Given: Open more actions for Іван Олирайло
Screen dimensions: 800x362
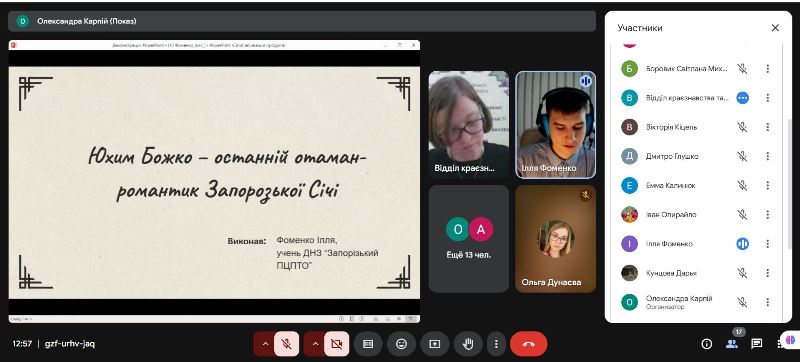Looking at the screenshot, I should coord(767,215).
